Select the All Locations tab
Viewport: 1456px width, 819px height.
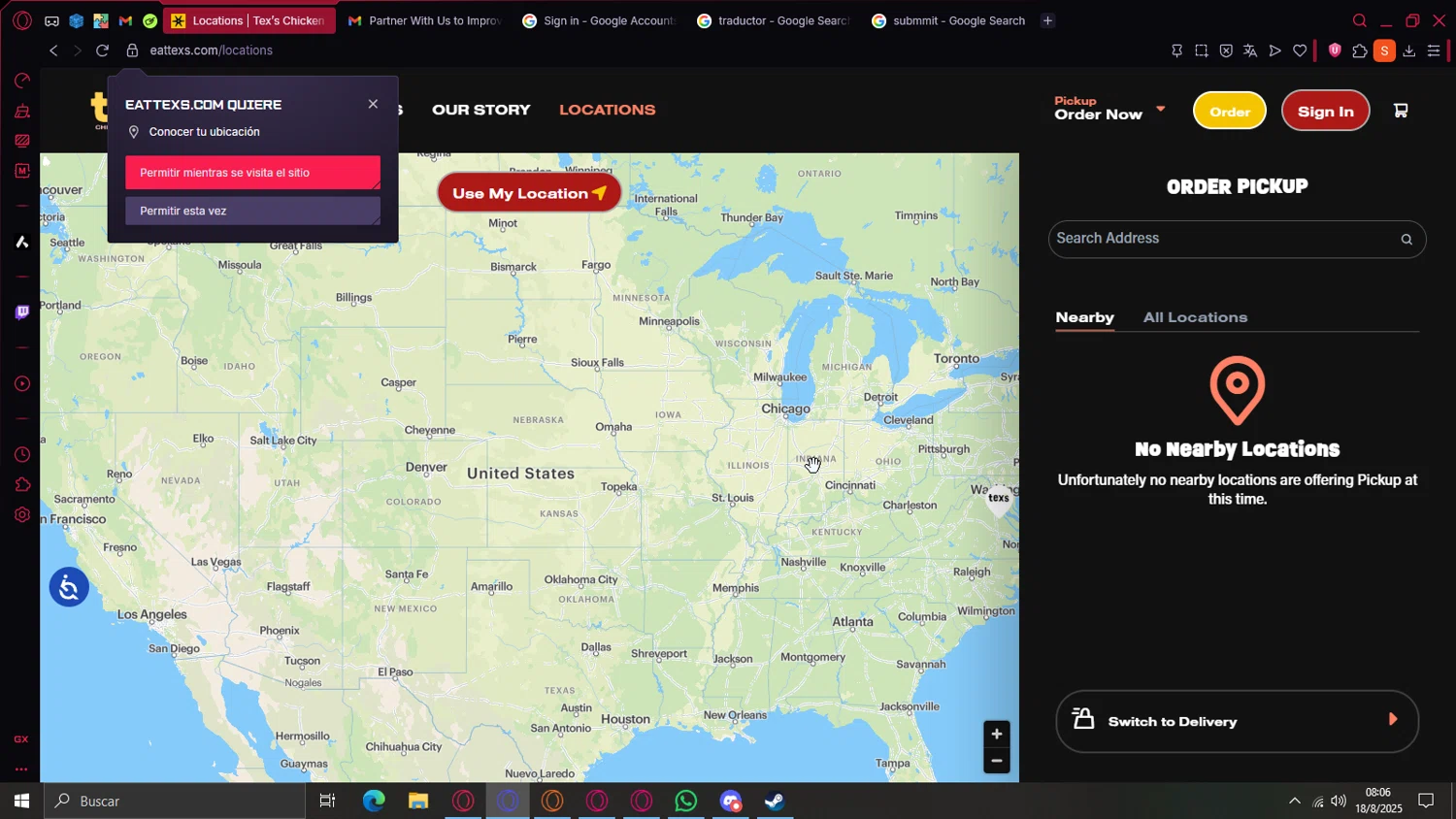click(x=1195, y=317)
